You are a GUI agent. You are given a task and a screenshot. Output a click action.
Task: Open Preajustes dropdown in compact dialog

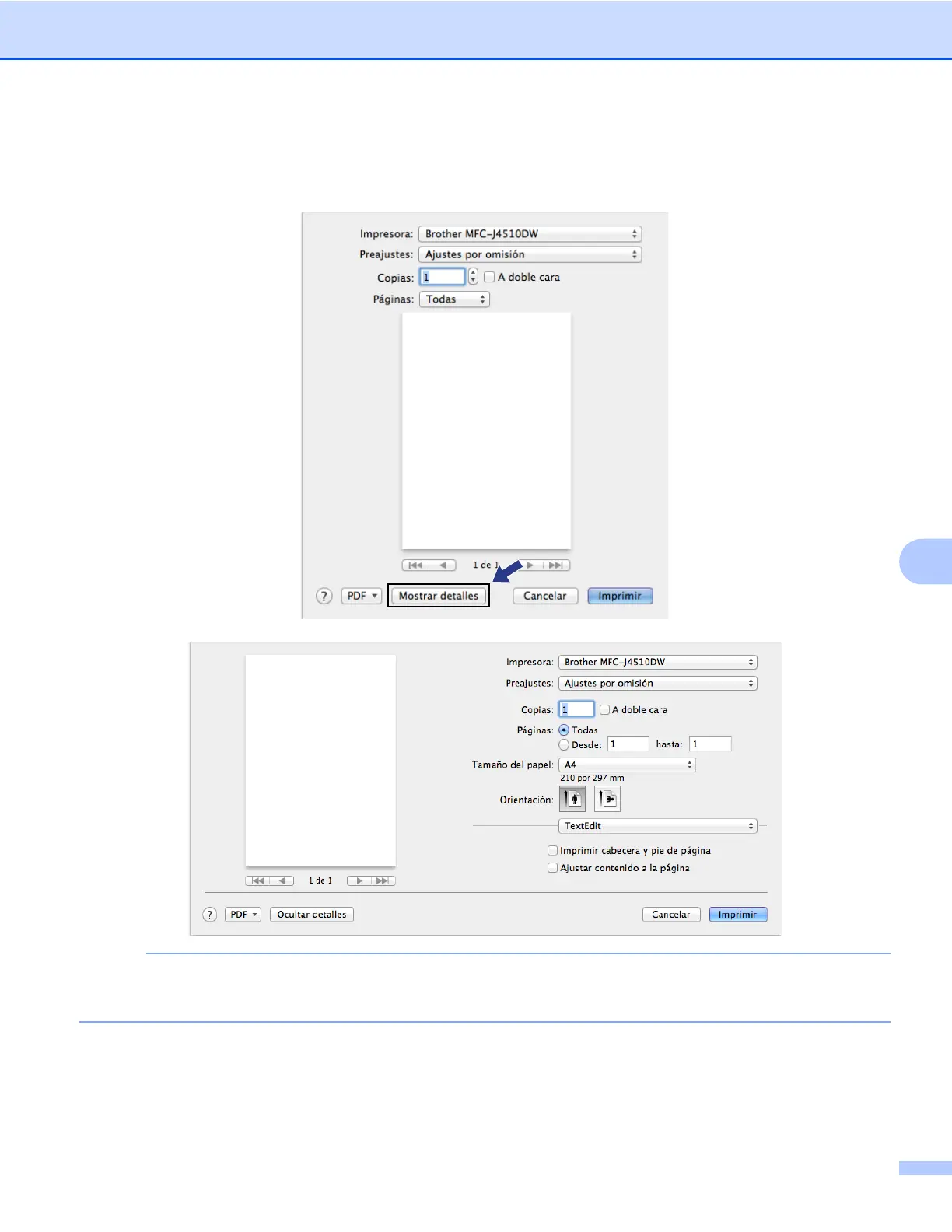pos(530,254)
